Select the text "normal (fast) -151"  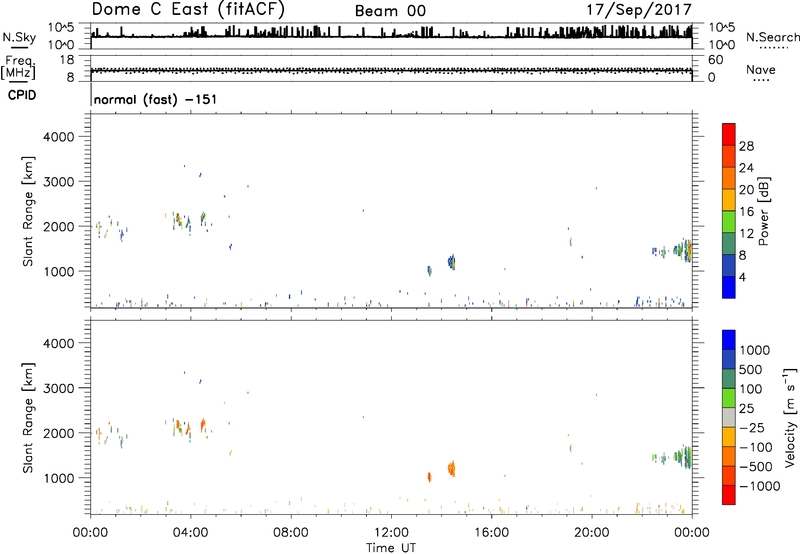pos(155,99)
